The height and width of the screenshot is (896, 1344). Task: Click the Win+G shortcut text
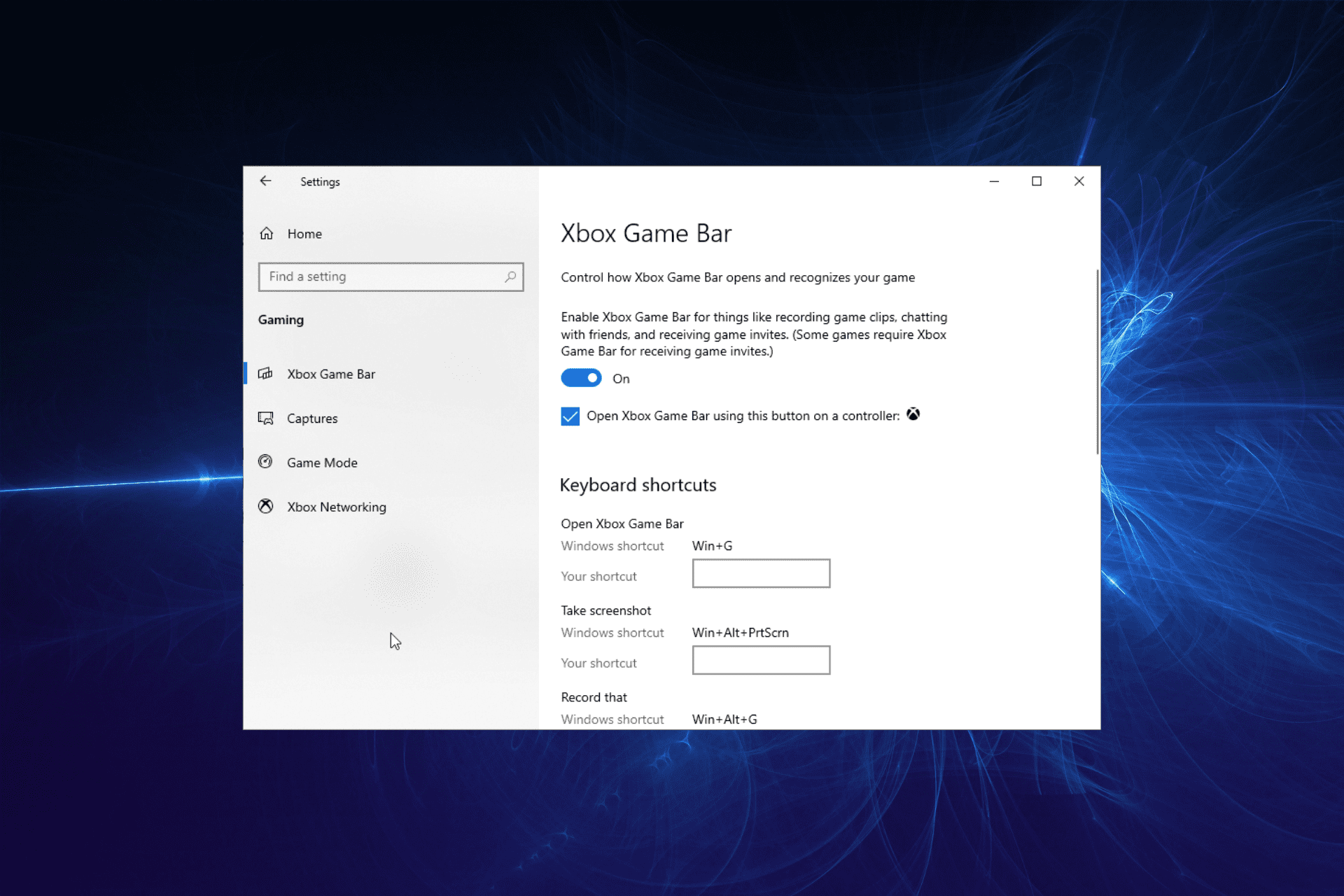(x=712, y=546)
